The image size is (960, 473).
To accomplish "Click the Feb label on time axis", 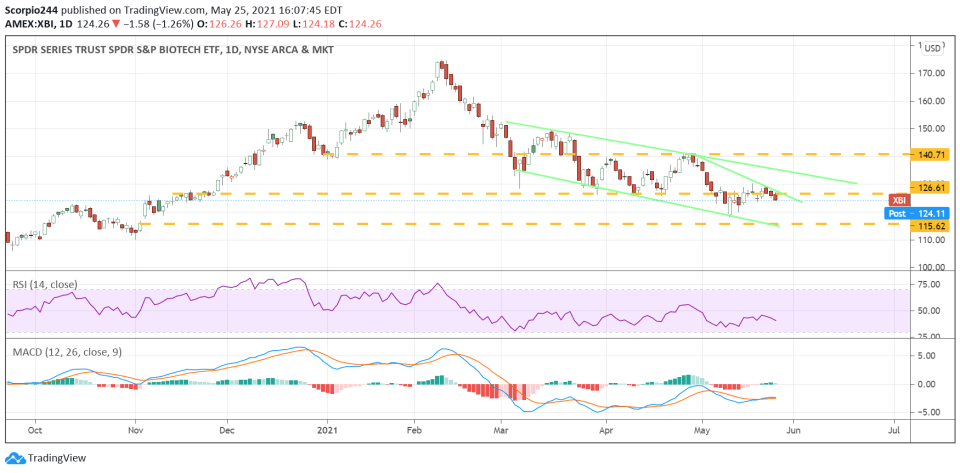I will tap(414, 429).
